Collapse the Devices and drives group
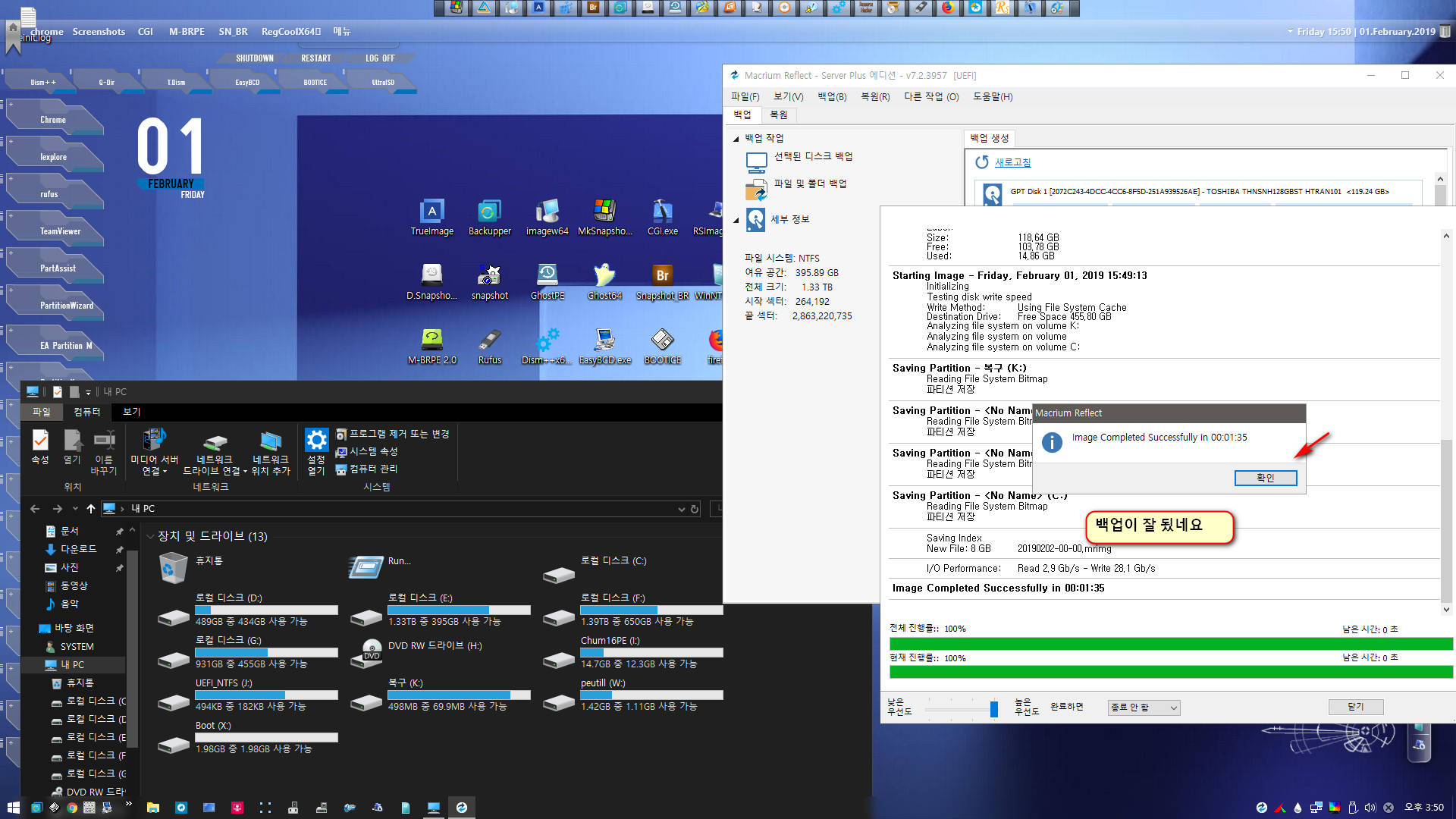The width and height of the screenshot is (1456, 819). (149, 537)
